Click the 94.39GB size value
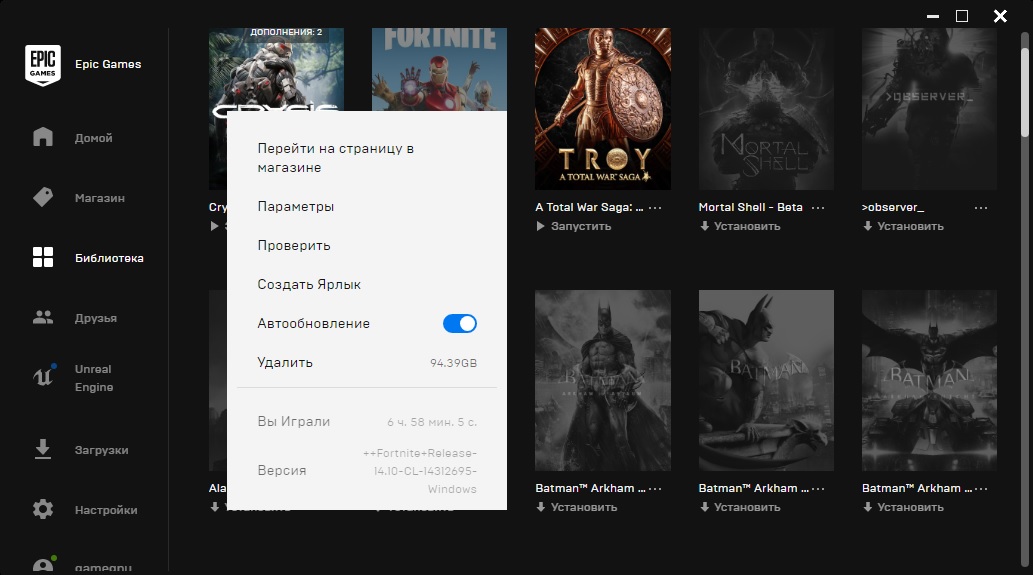 click(x=453, y=363)
